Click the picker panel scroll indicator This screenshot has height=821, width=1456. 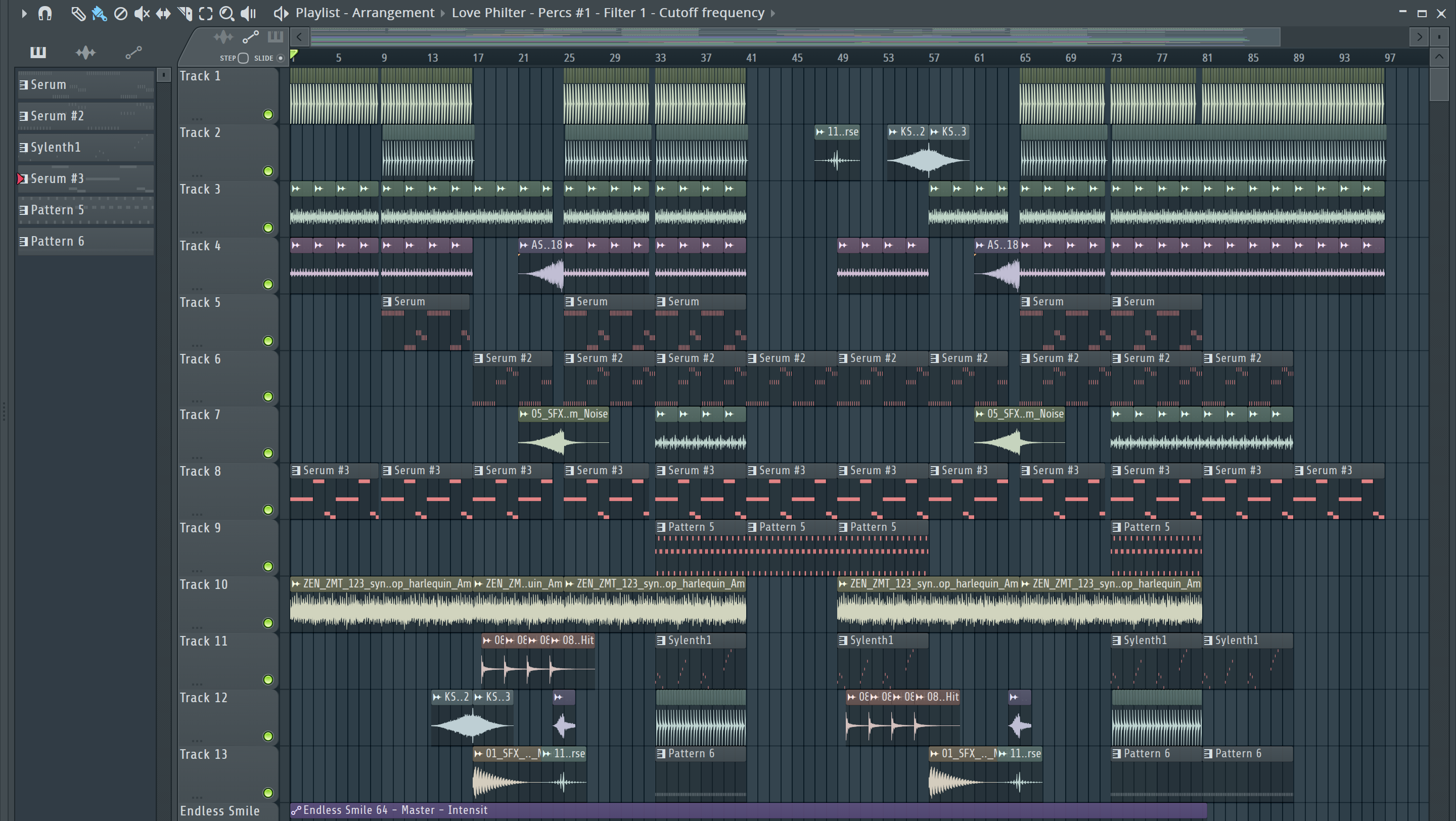click(x=163, y=75)
